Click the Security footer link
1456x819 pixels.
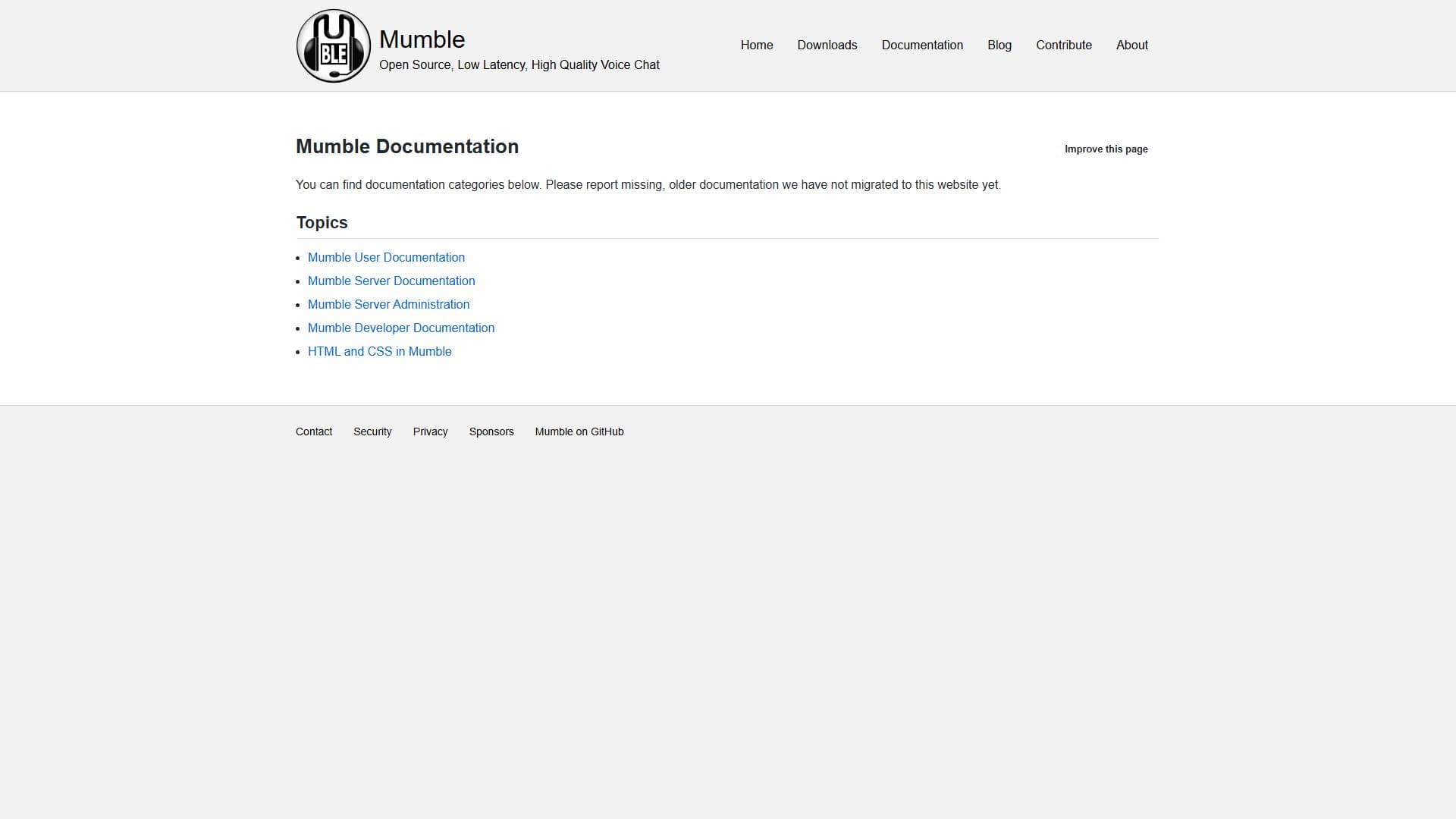click(372, 431)
